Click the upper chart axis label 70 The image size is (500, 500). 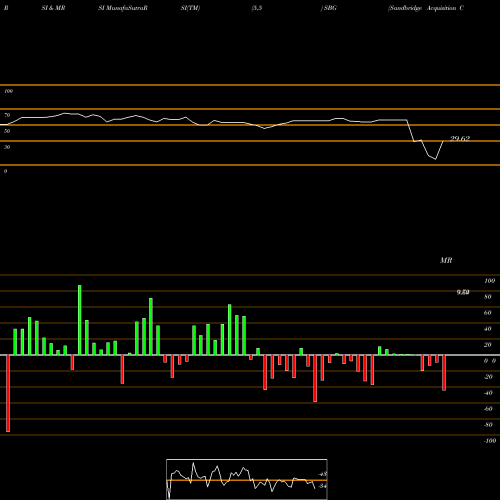point(7,115)
